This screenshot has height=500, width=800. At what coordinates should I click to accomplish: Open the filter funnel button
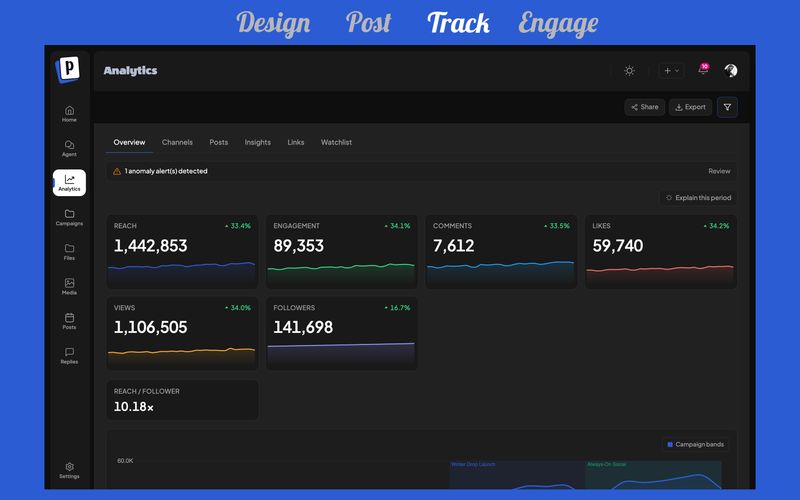728,107
